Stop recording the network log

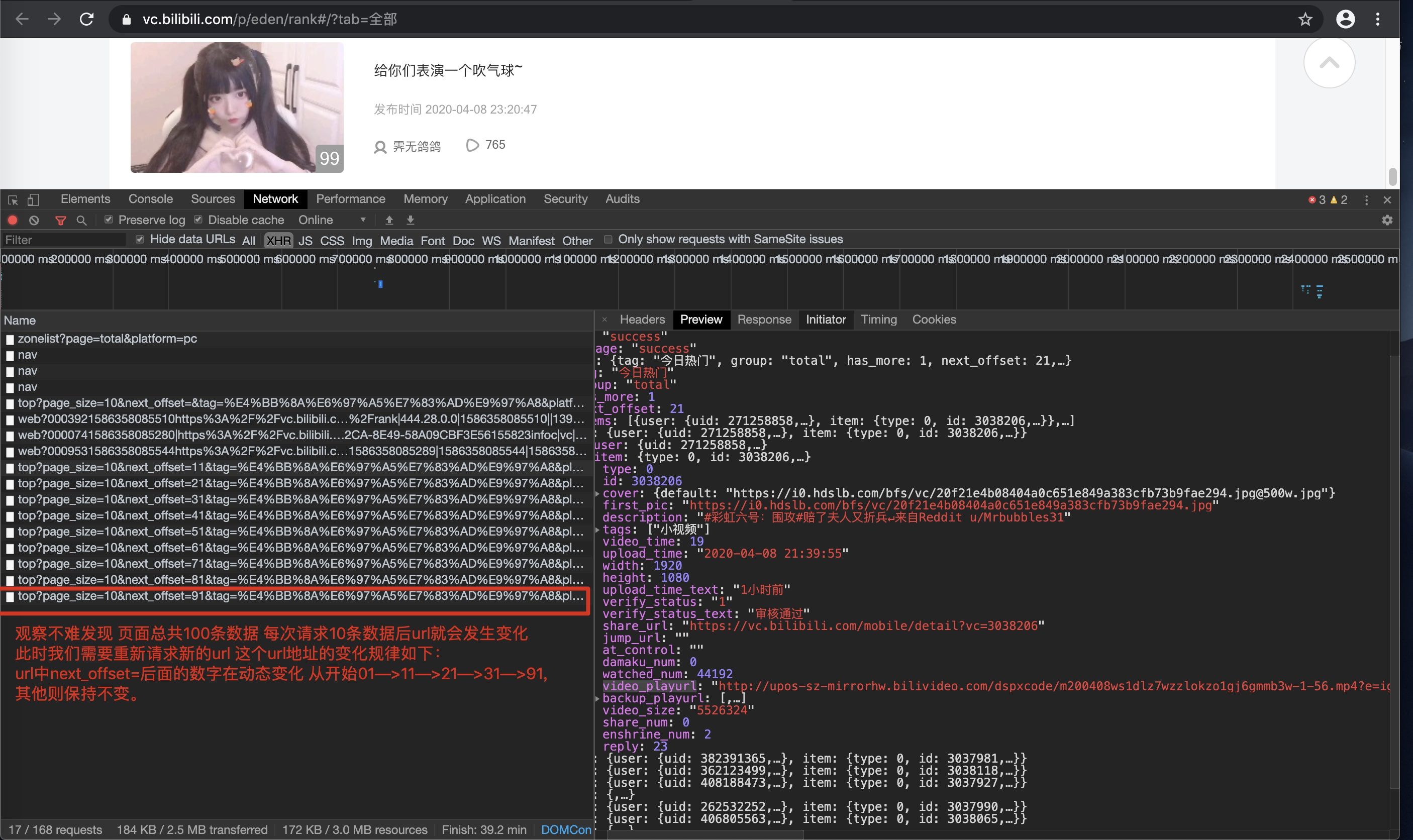pos(13,220)
